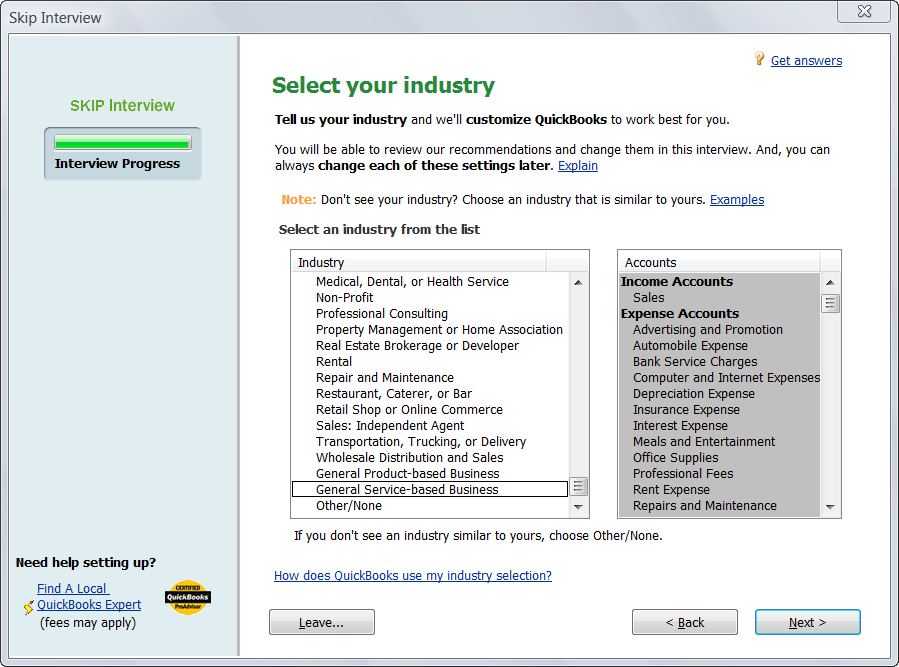Select General Service-based Business industry
Image resolution: width=899 pixels, height=667 pixels.
pos(407,490)
